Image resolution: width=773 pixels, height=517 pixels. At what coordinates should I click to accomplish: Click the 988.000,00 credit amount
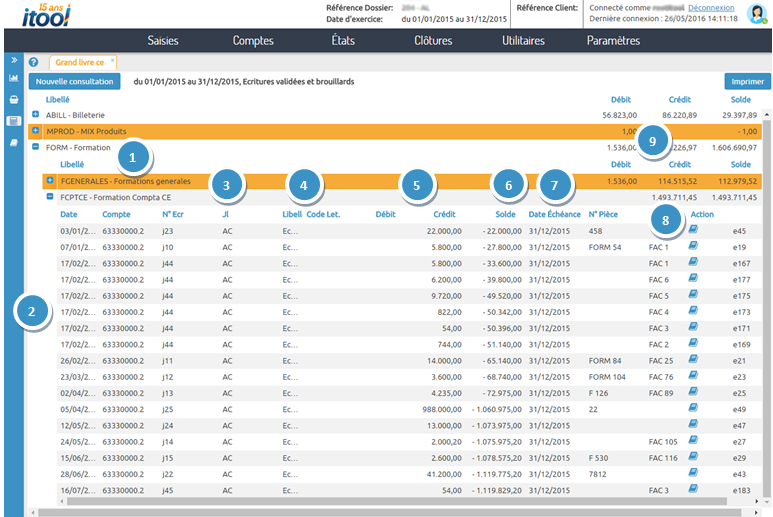(x=442, y=410)
